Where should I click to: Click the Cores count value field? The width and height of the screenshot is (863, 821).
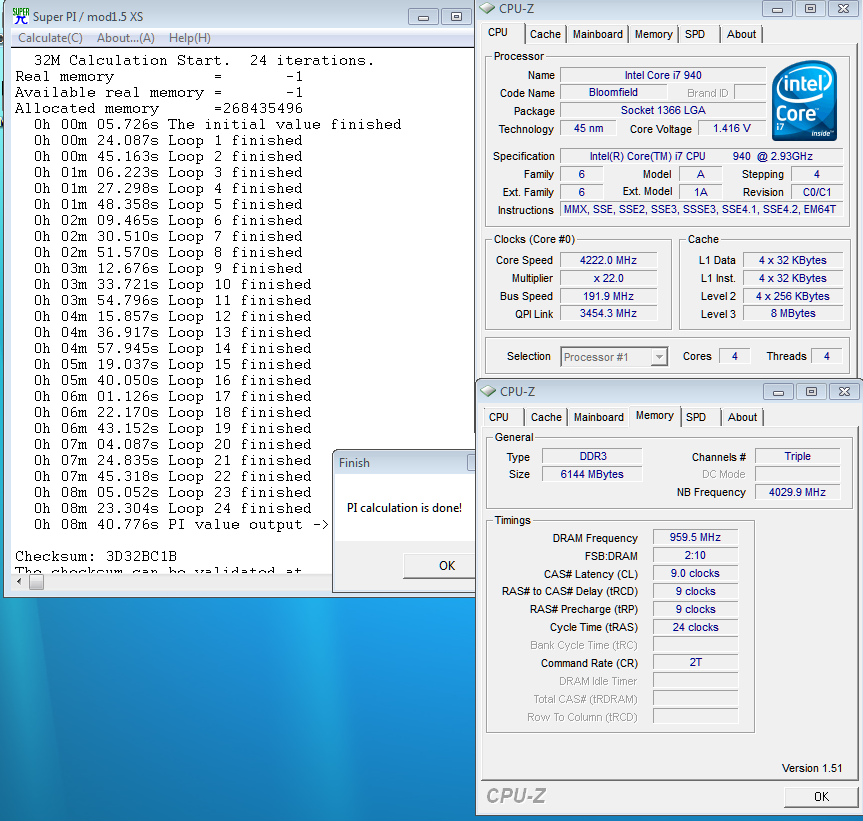coord(735,357)
